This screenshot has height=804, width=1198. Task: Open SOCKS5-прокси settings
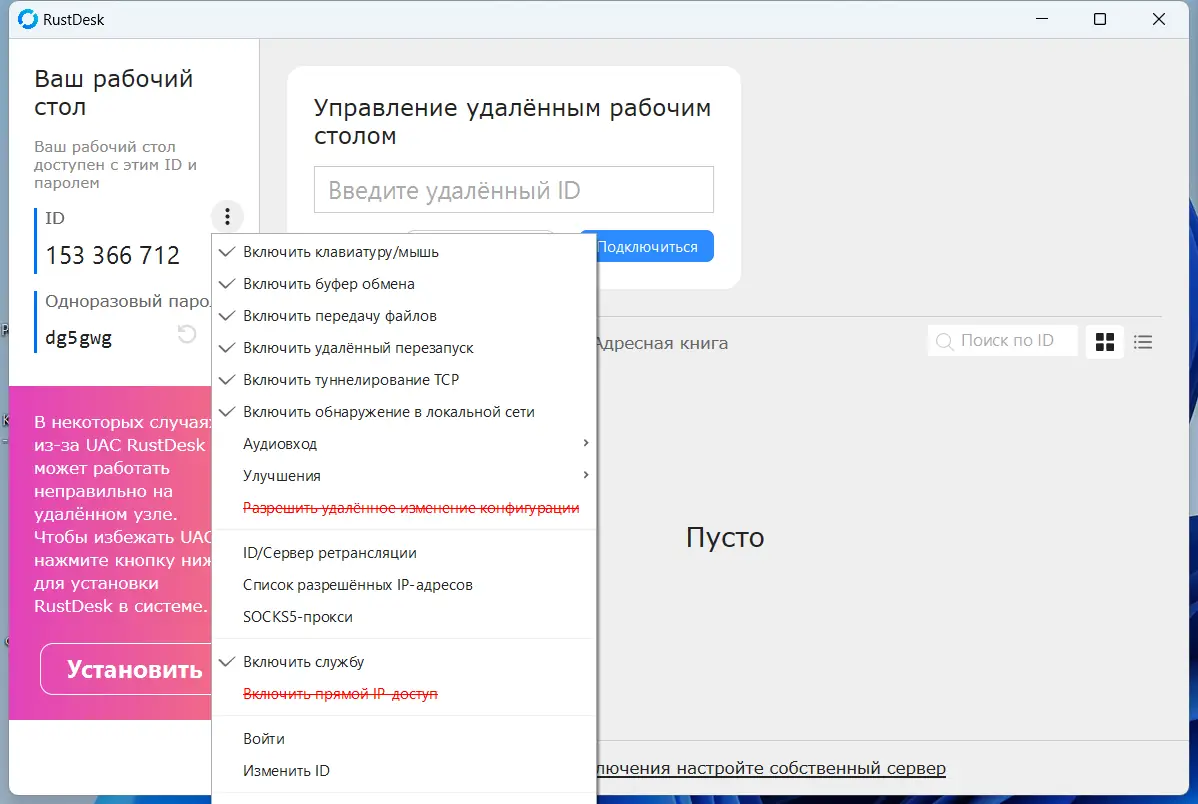point(404,618)
